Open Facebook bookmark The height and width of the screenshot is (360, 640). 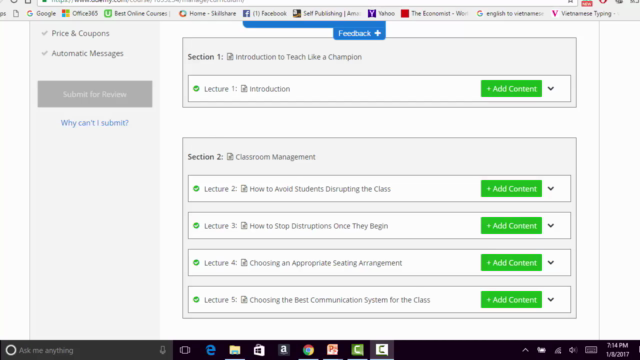tap(264, 13)
